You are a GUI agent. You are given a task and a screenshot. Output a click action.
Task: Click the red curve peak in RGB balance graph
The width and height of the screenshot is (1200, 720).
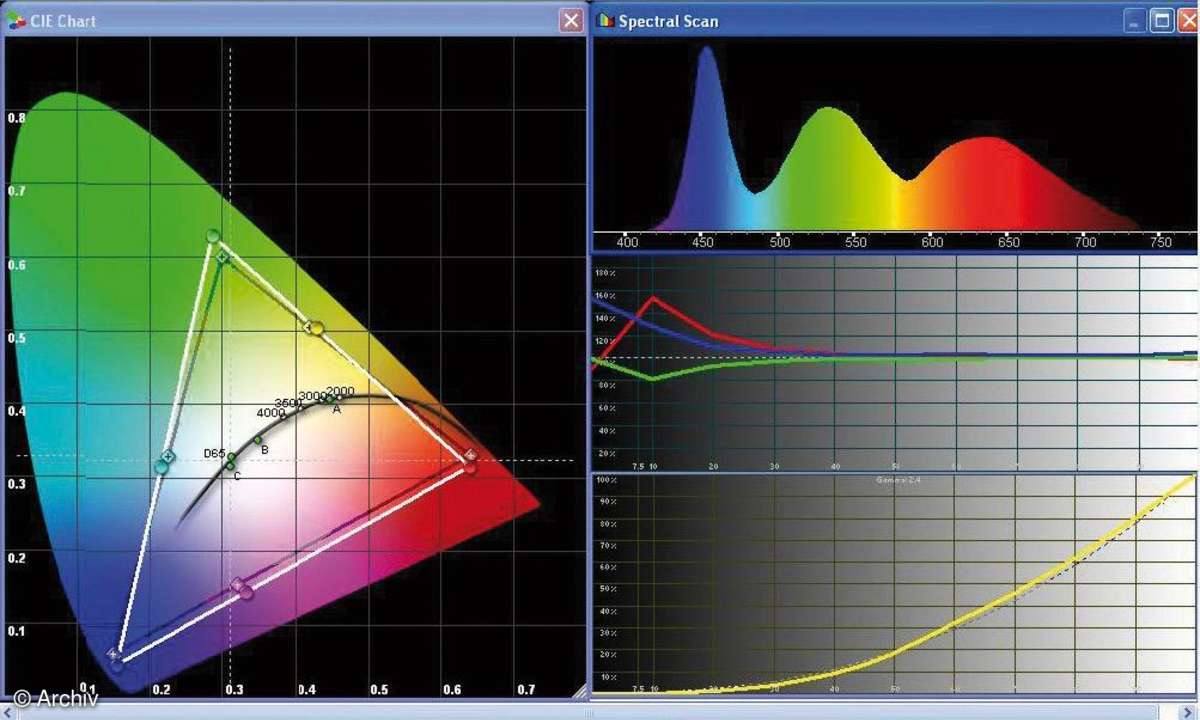[653, 297]
